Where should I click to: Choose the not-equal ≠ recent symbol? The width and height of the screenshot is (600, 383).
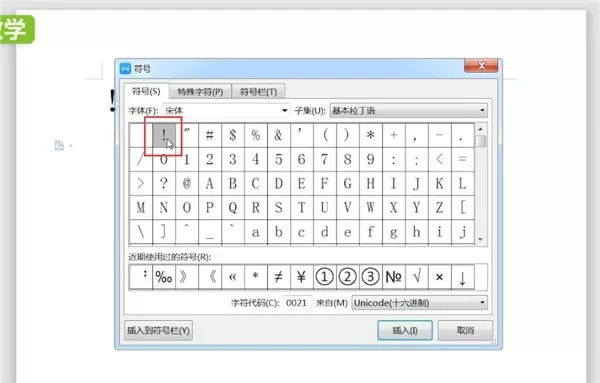pyautogui.click(x=279, y=277)
